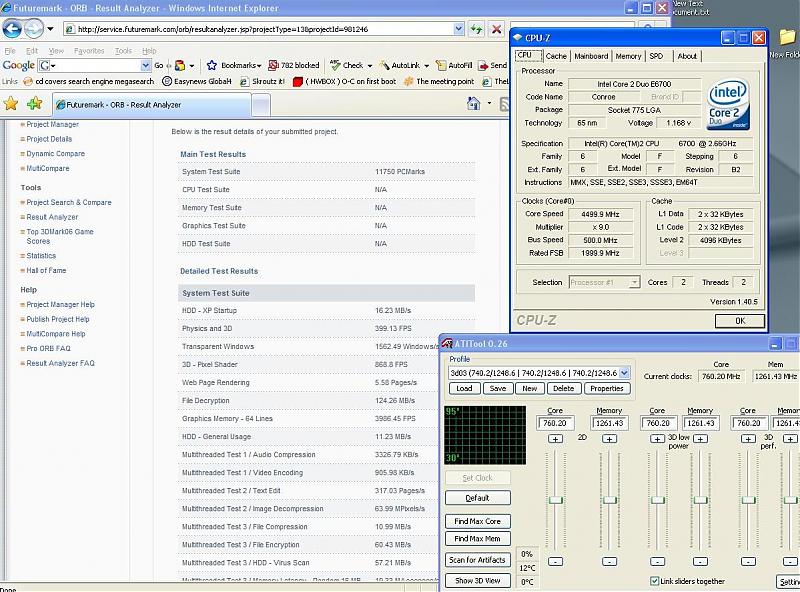Viewport: 800px width, 592px height.
Task: Click Find Max Core button
Action: pos(478,521)
